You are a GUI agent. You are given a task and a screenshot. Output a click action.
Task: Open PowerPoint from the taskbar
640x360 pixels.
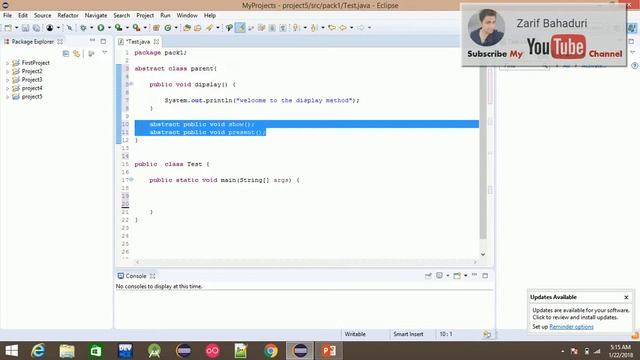pyautogui.click(x=329, y=351)
